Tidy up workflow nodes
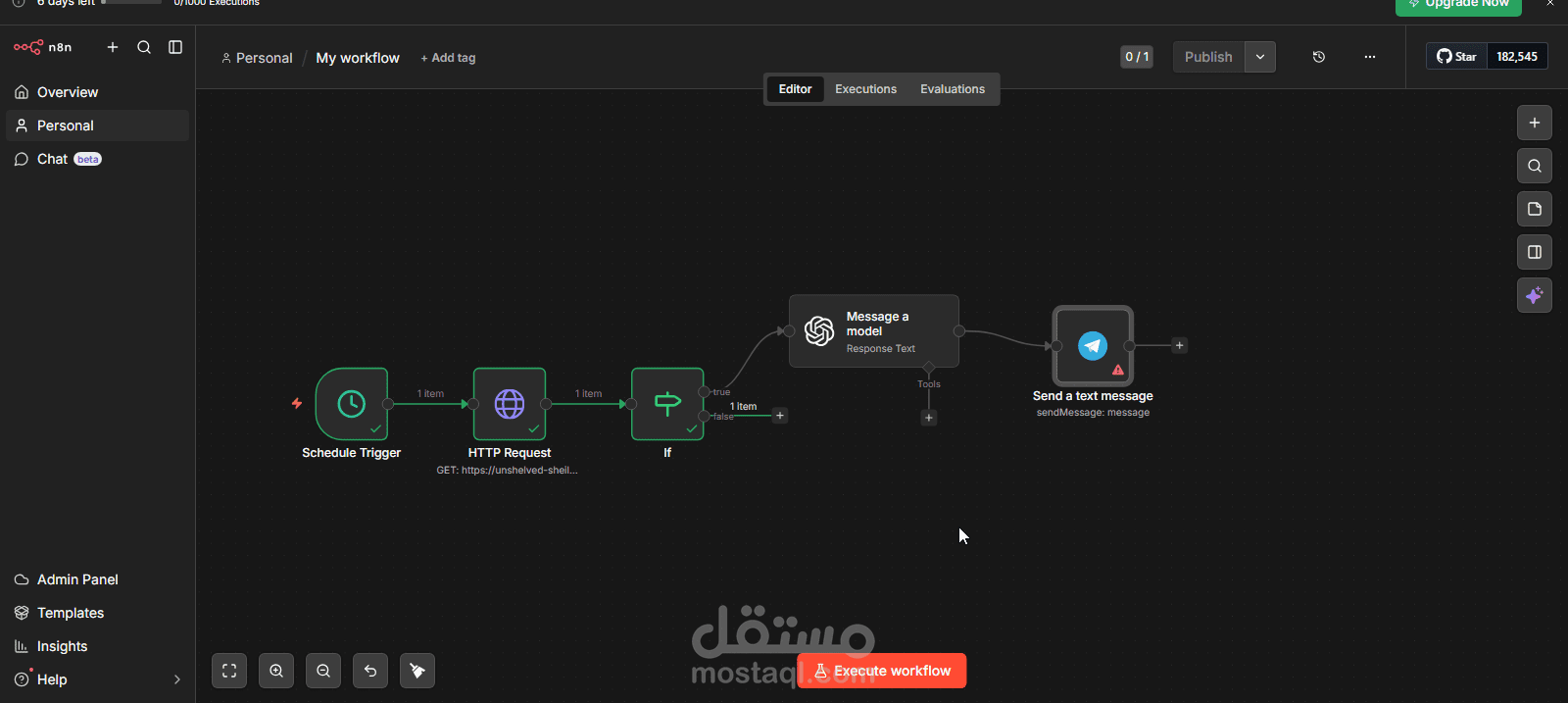 [417, 671]
